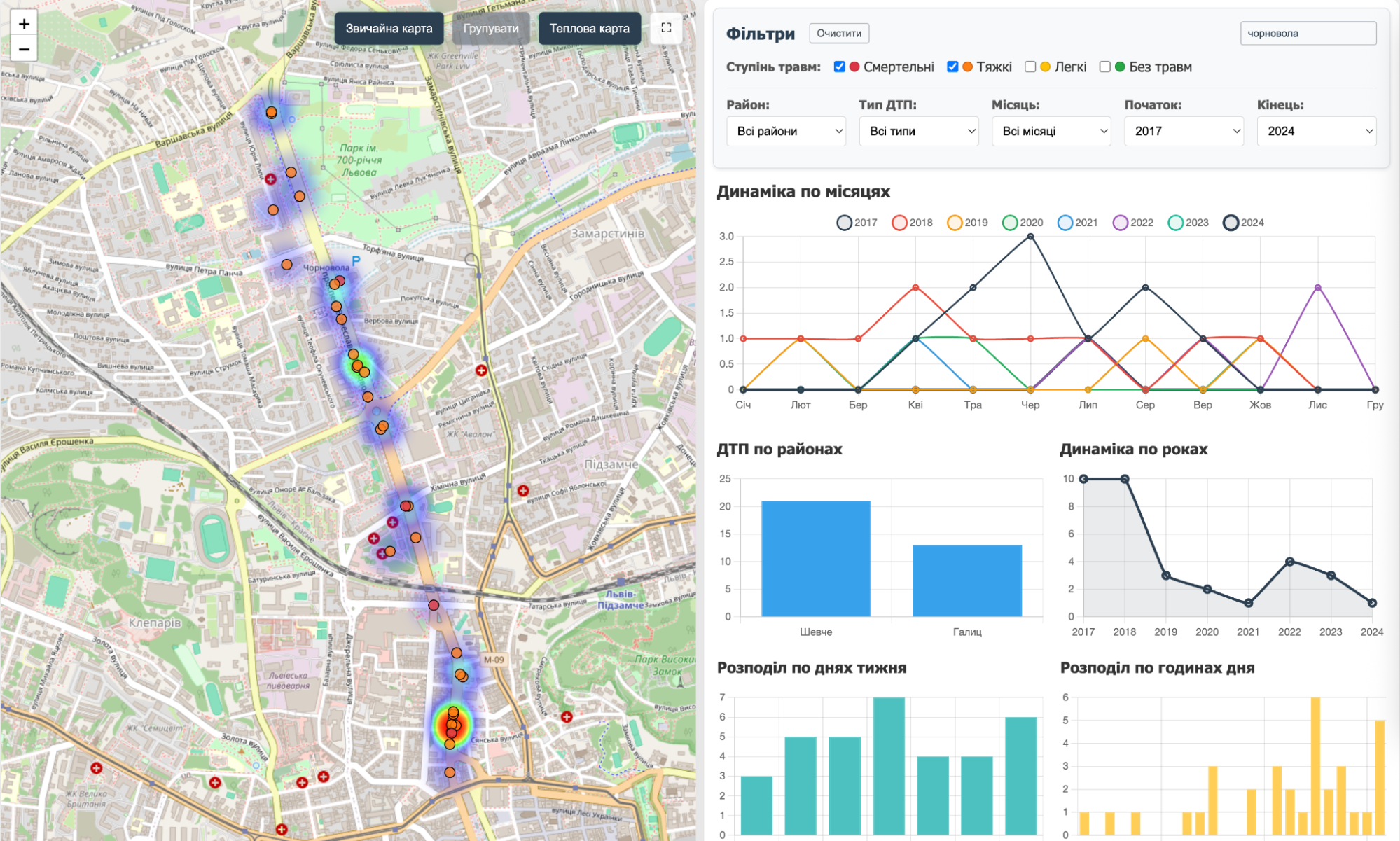
Task: Toggle fullscreen map view icon
Action: click(x=666, y=28)
